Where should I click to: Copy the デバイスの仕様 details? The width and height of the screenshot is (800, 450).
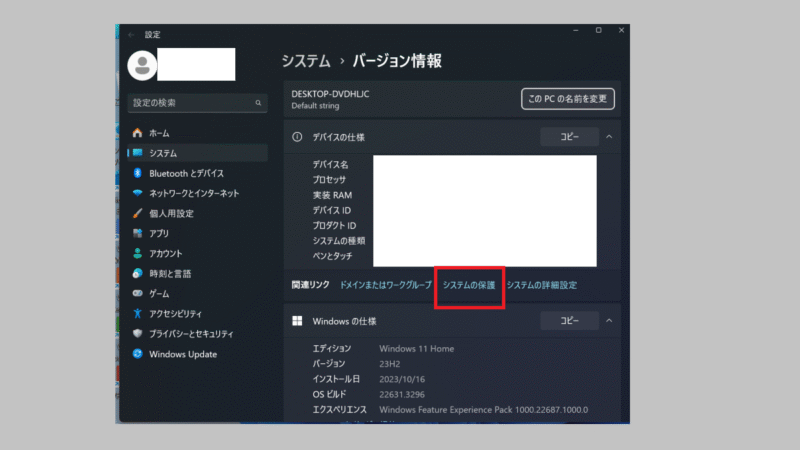click(x=569, y=137)
